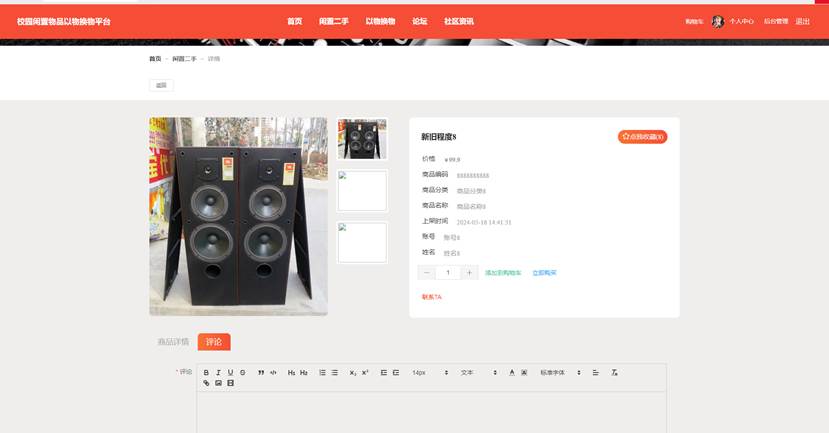Click the quantity input showing 1

coord(448,273)
